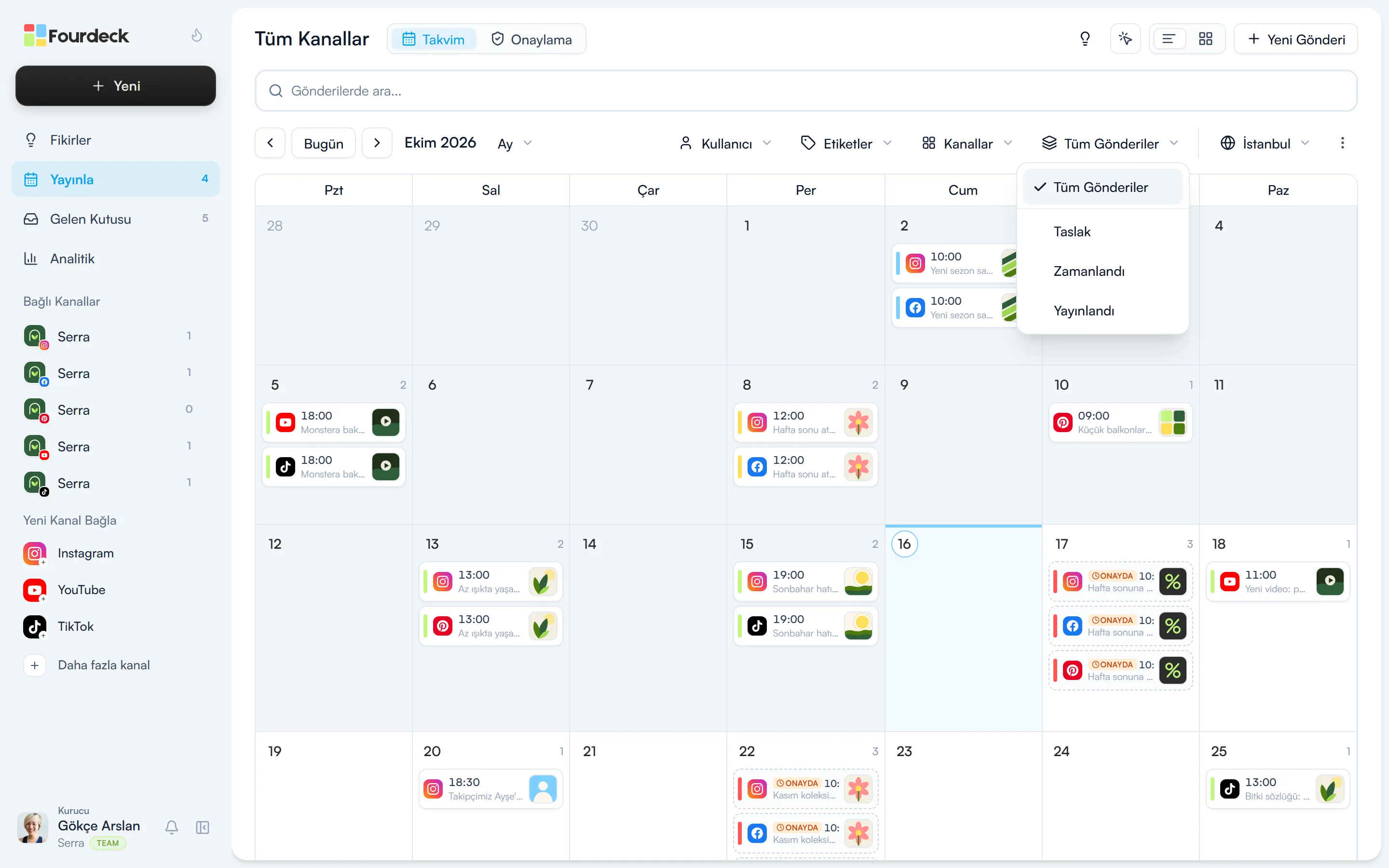Open the 09:00 Pinterest Küçük balkonlar post
Viewport: 1389px width, 868px height.
coord(1120,422)
